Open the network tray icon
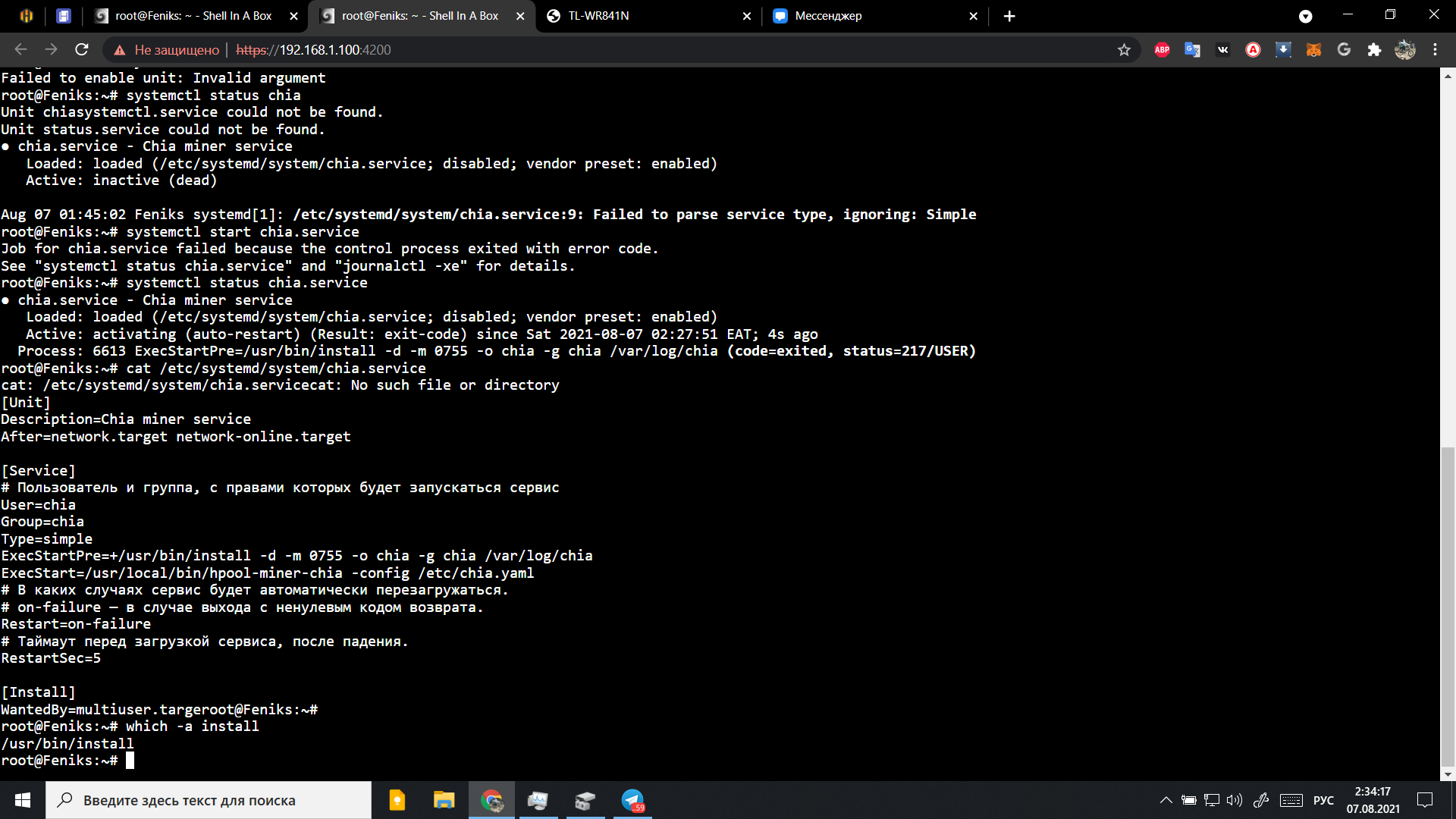1456x819 pixels. coord(1211,800)
